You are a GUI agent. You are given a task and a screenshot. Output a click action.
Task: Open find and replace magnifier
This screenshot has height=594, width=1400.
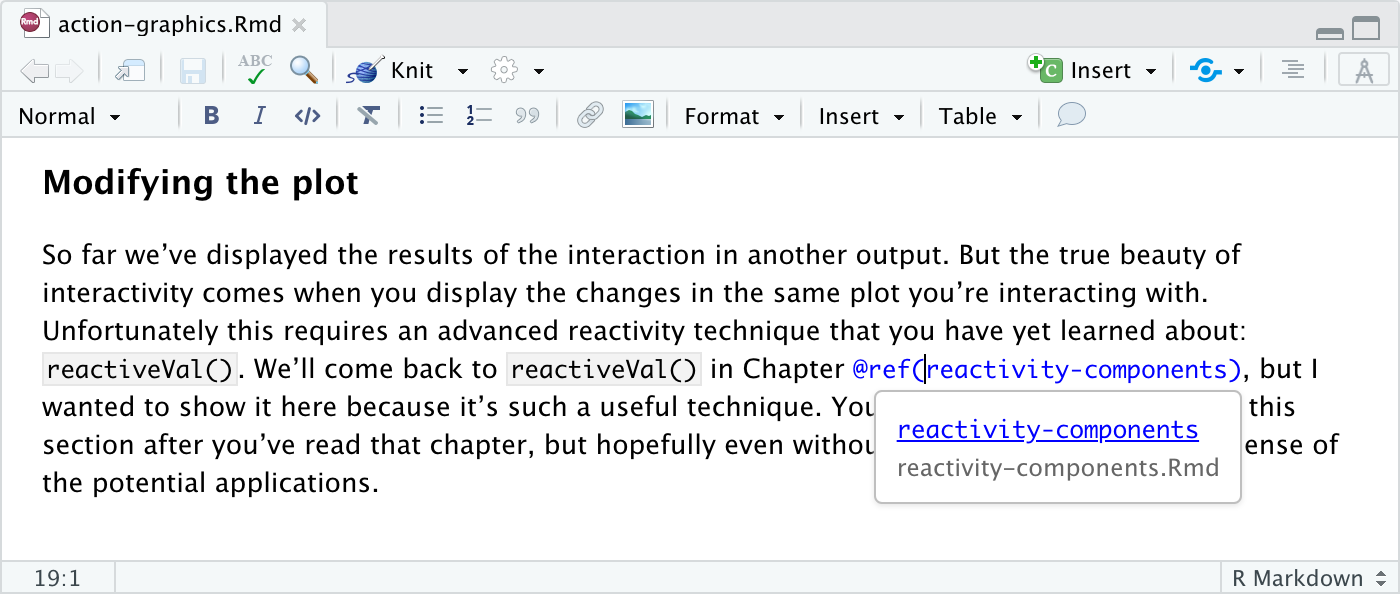tap(303, 70)
